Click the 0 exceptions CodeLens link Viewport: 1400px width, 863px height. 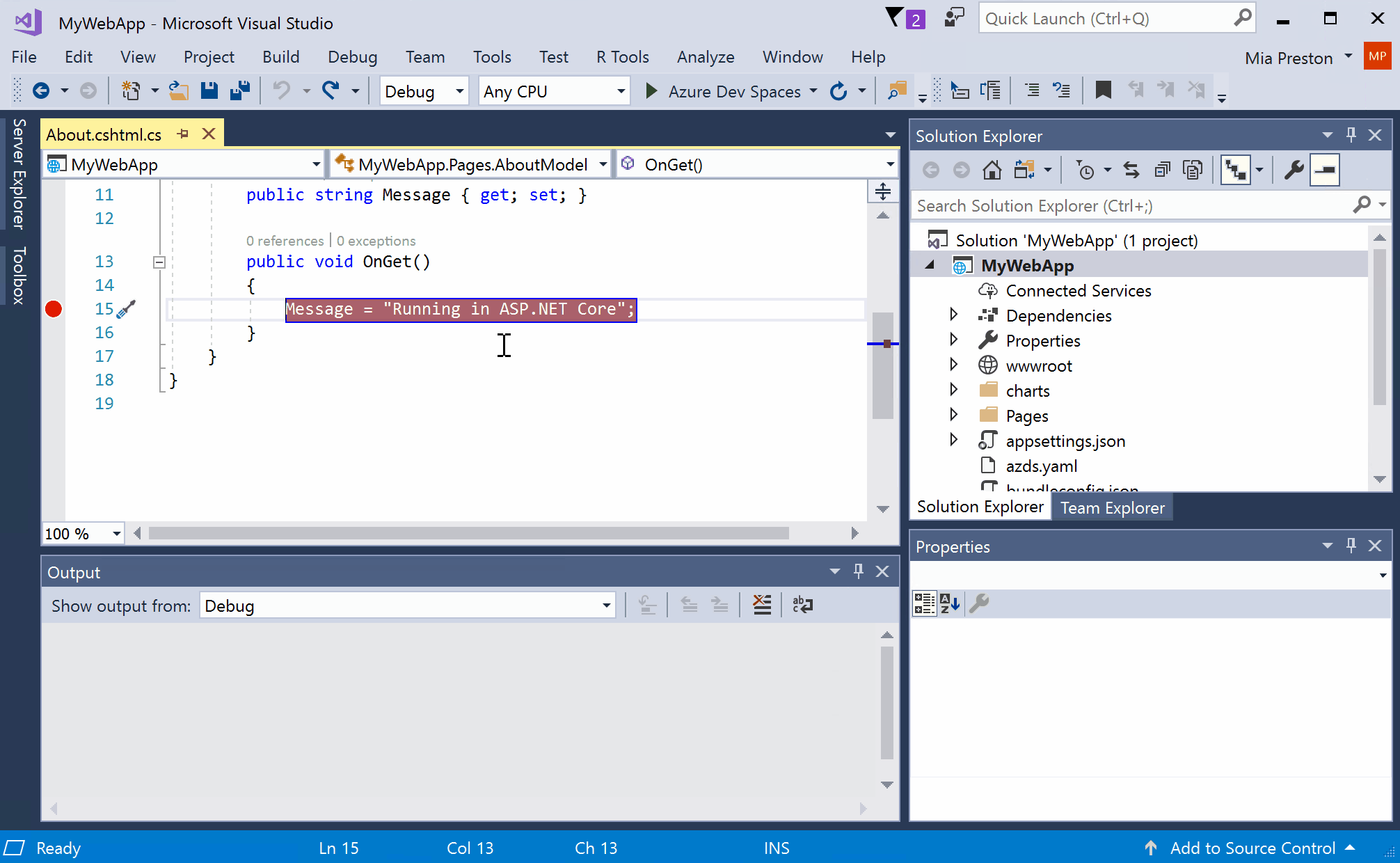pyautogui.click(x=376, y=241)
